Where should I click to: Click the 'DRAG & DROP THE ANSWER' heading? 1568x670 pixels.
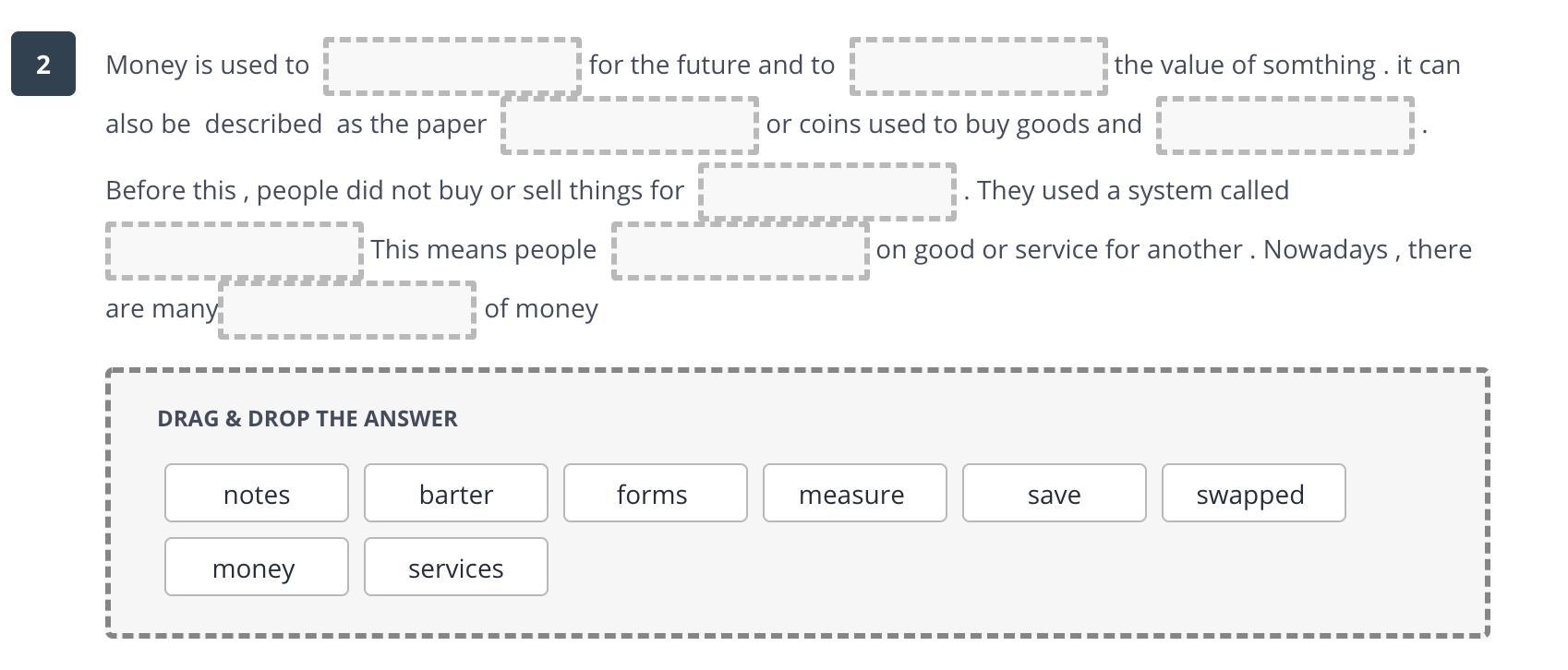pyautogui.click(x=308, y=419)
